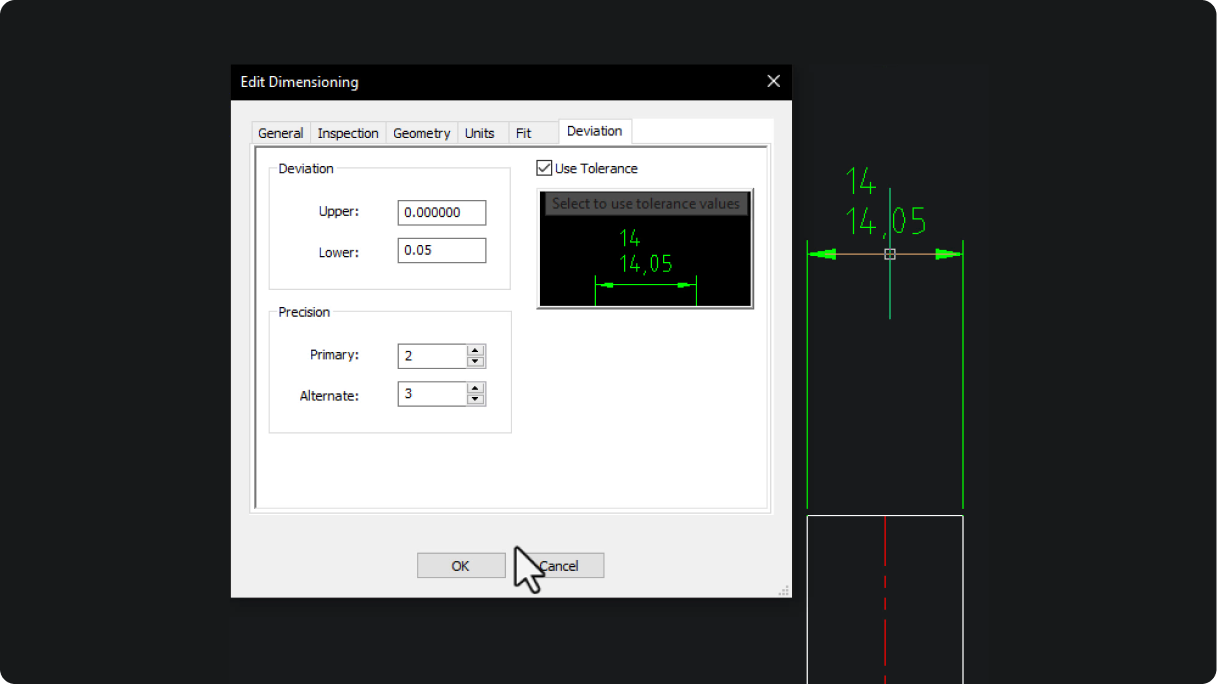Screen dimensions: 1217x684
Task: Select the Geometry tab
Action: [421, 133]
